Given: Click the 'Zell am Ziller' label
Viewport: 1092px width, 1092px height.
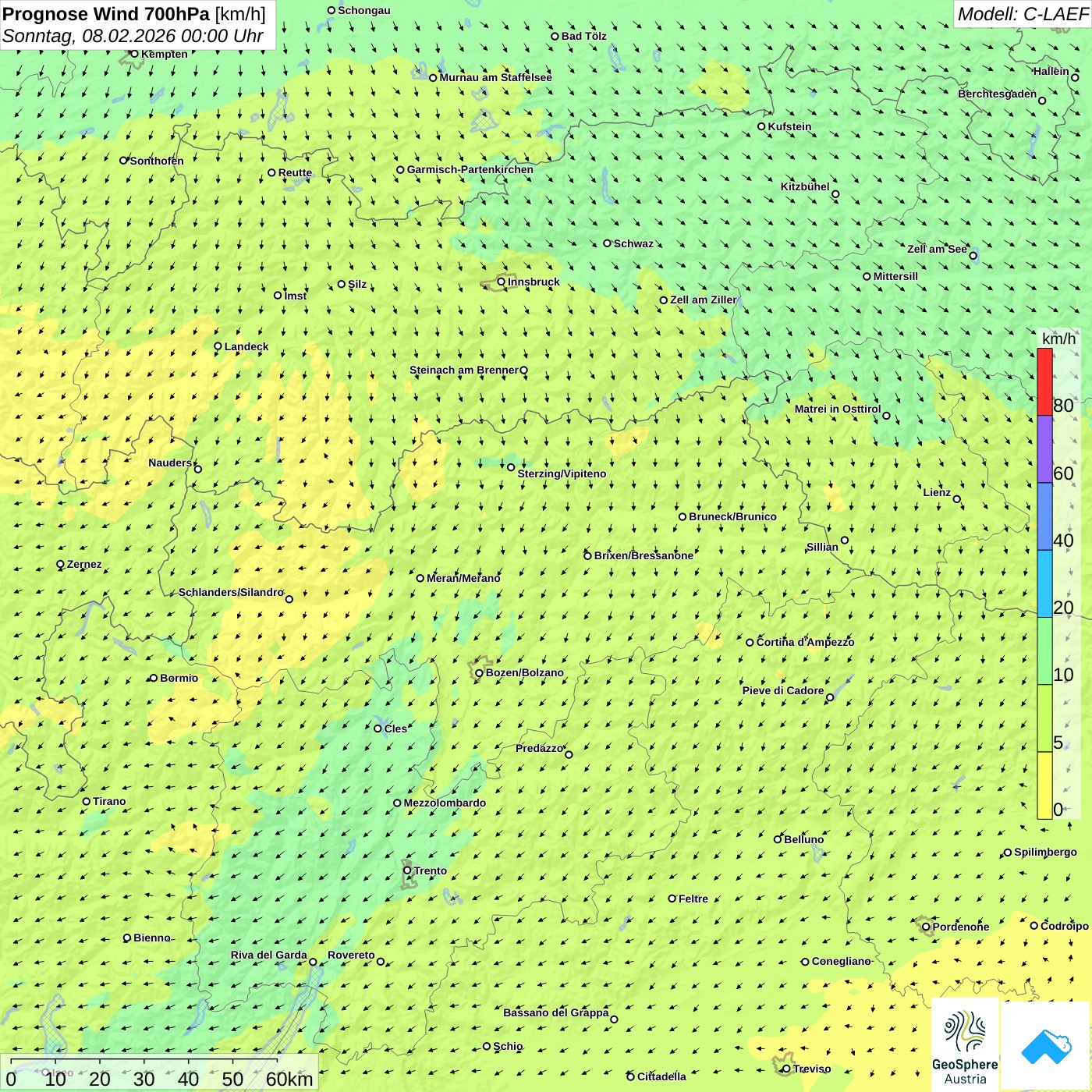Looking at the screenshot, I should coord(703,300).
